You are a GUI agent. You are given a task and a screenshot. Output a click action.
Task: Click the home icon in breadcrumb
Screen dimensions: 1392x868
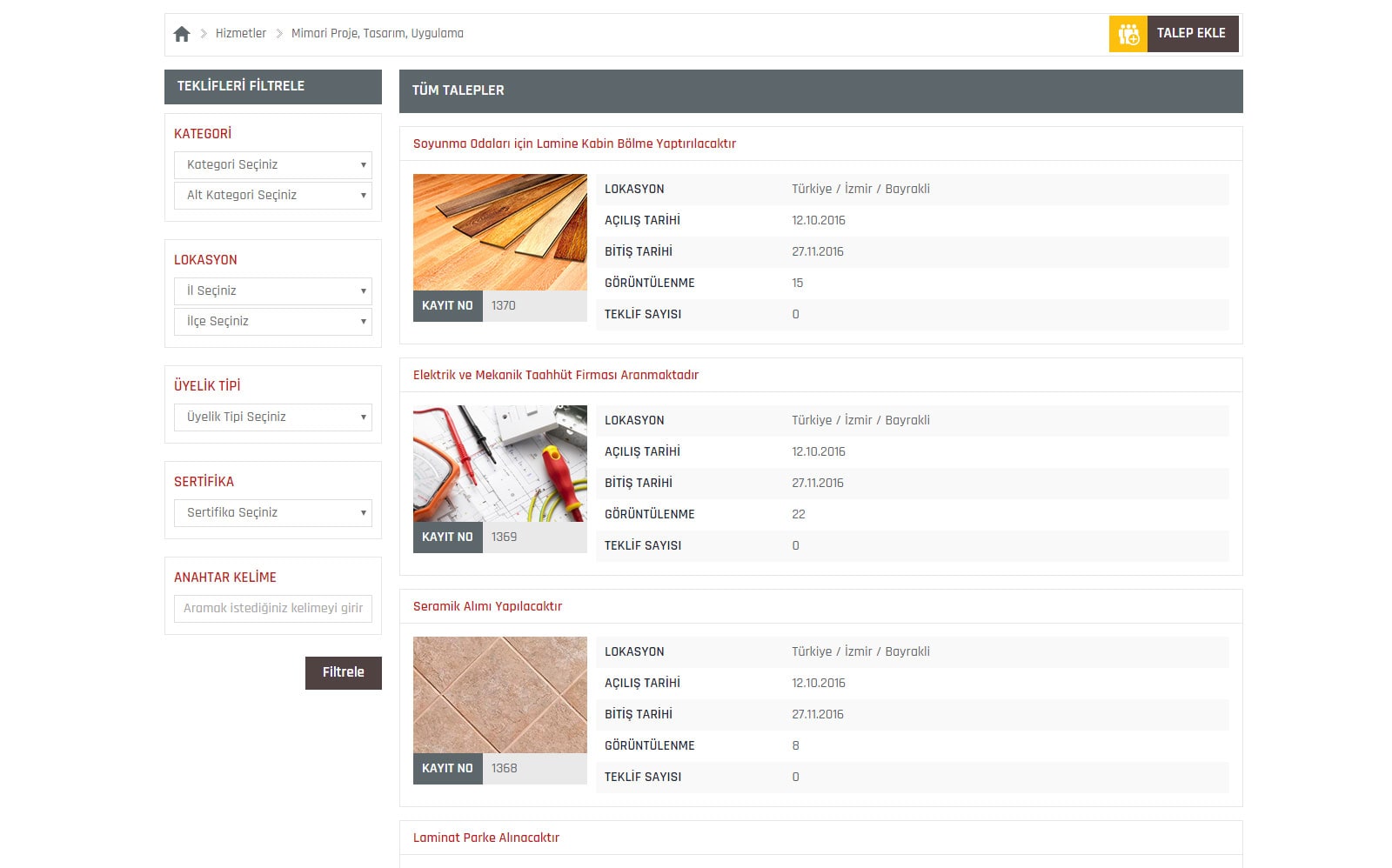[182, 34]
